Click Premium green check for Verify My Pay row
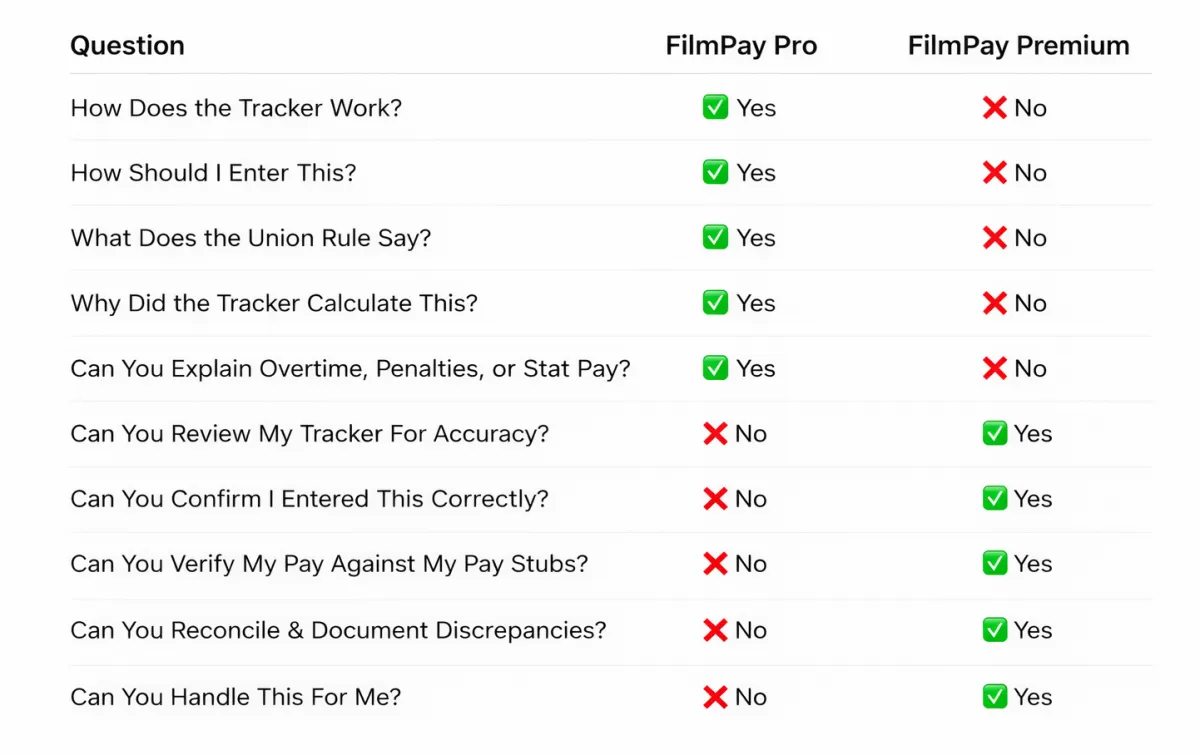The width and height of the screenshot is (1200, 755). (994, 564)
